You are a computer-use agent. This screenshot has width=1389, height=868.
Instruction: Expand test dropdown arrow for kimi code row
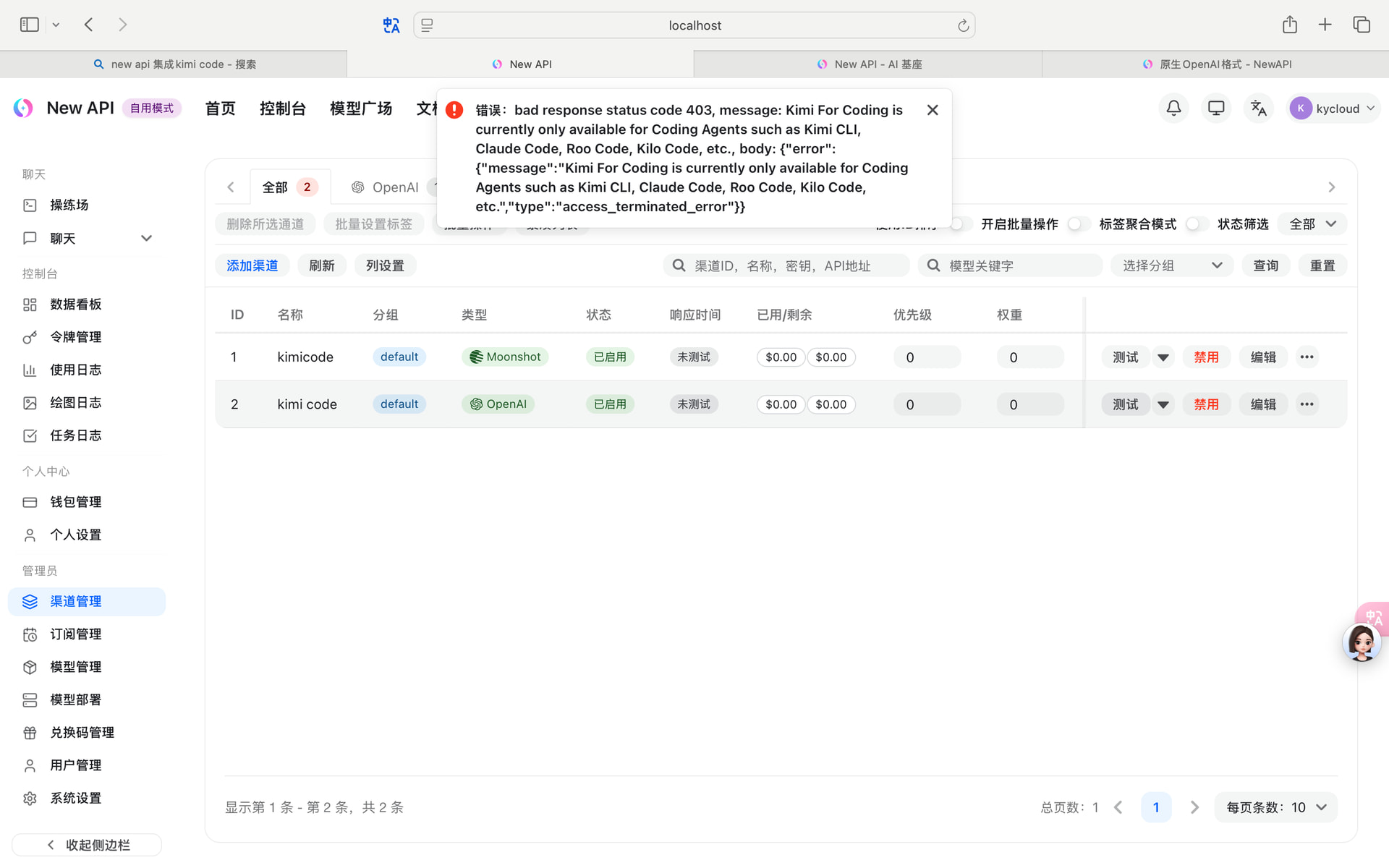coord(1163,404)
